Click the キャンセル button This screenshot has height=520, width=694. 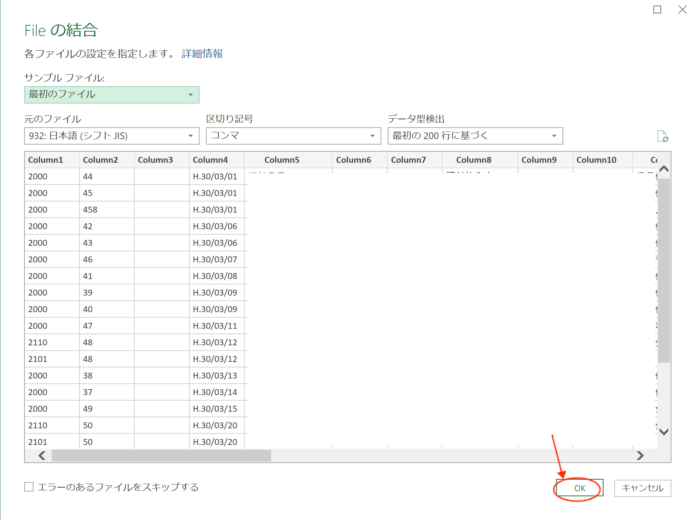(x=641, y=488)
